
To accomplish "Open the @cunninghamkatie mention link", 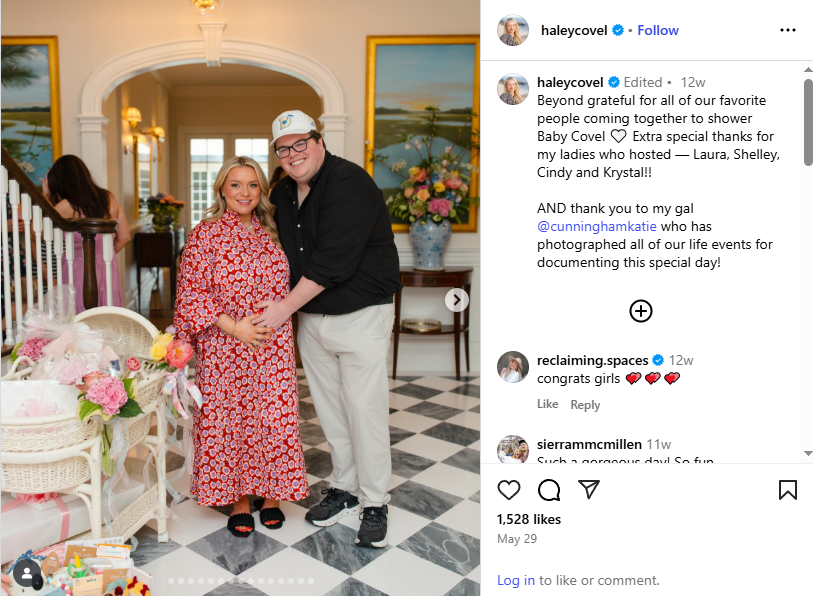I will 597,226.
